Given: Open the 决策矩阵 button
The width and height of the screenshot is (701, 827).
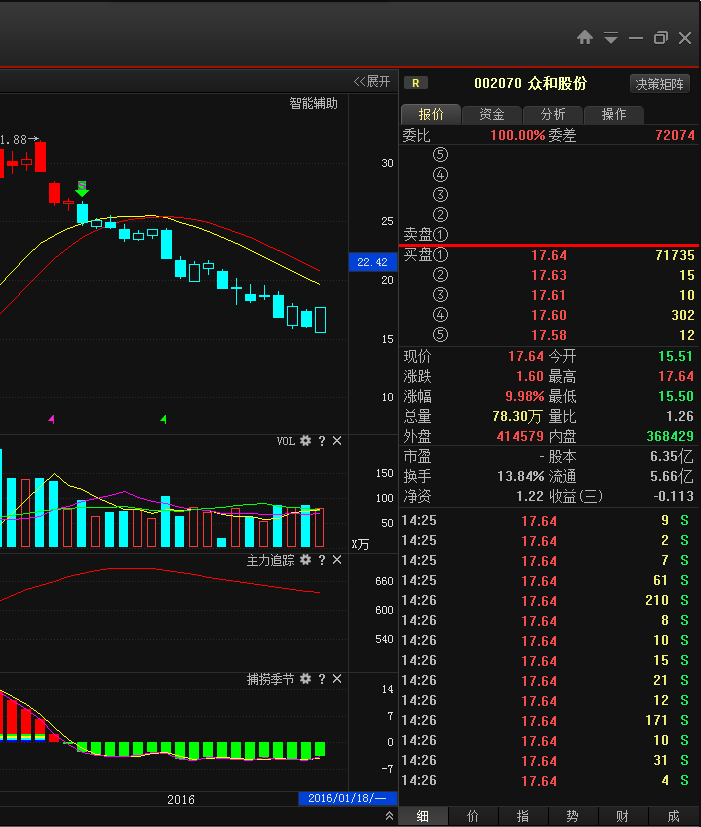Looking at the screenshot, I should tap(659, 84).
